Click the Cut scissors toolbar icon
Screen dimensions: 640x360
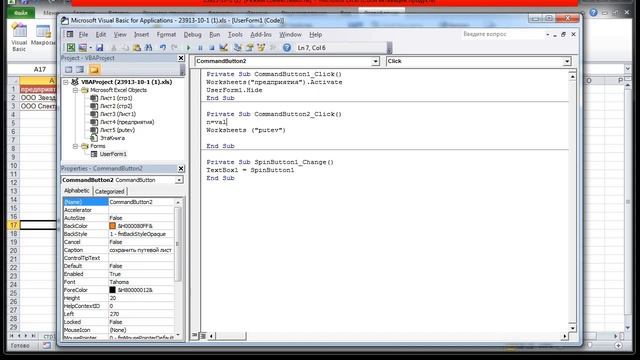click(x=114, y=48)
